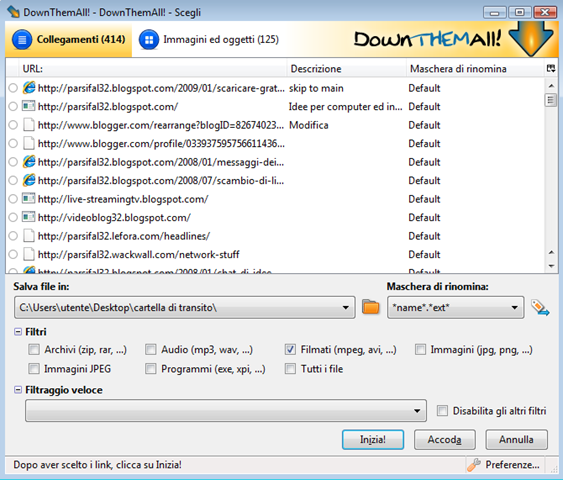The height and width of the screenshot is (480, 563).
Task: Click the IE icon of the scaricare-grat link
Action: [29, 88]
